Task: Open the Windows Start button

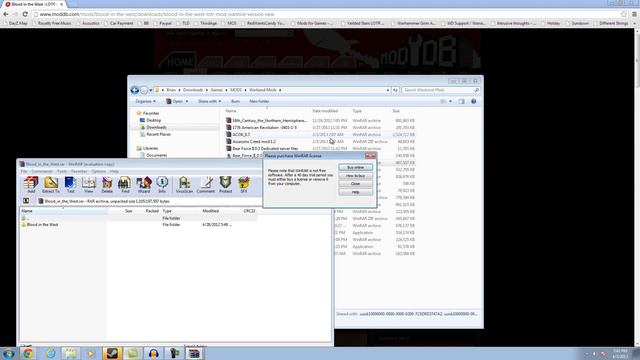Action: pyautogui.click(x=8, y=353)
